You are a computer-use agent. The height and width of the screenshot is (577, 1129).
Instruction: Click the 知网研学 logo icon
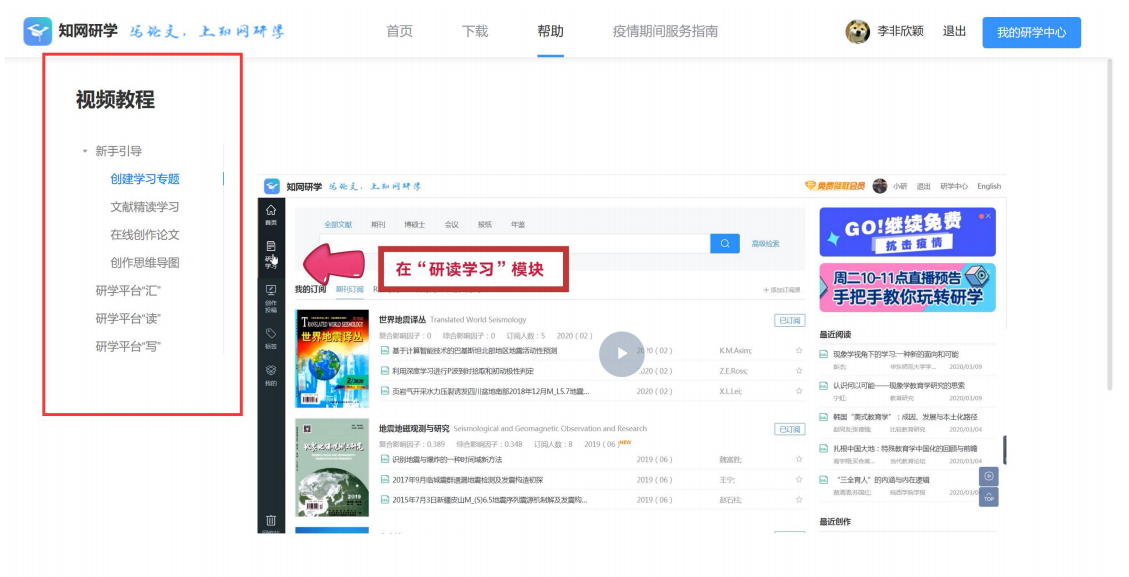(x=38, y=31)
